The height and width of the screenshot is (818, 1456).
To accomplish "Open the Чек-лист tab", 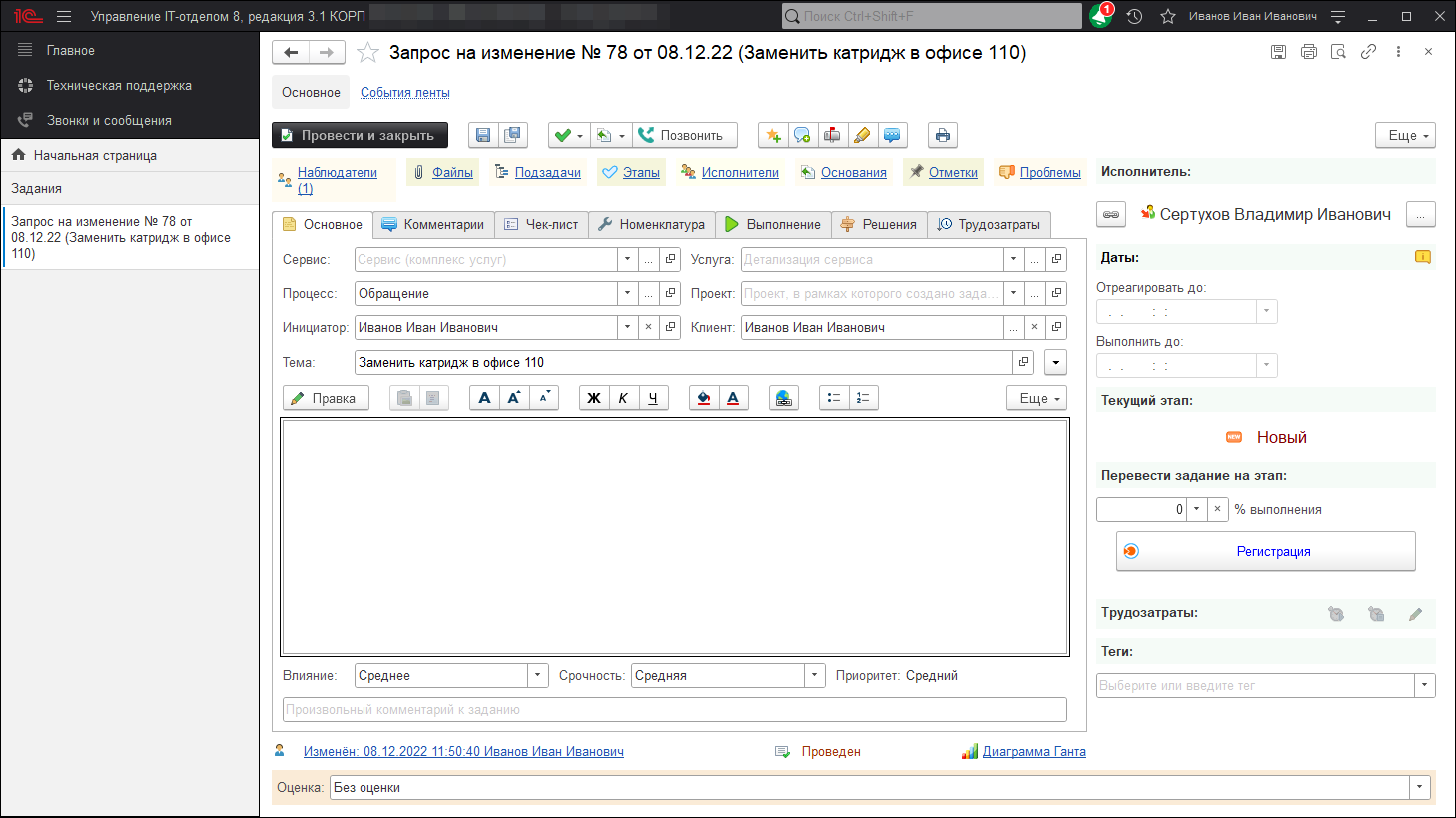I will [542, 224].
